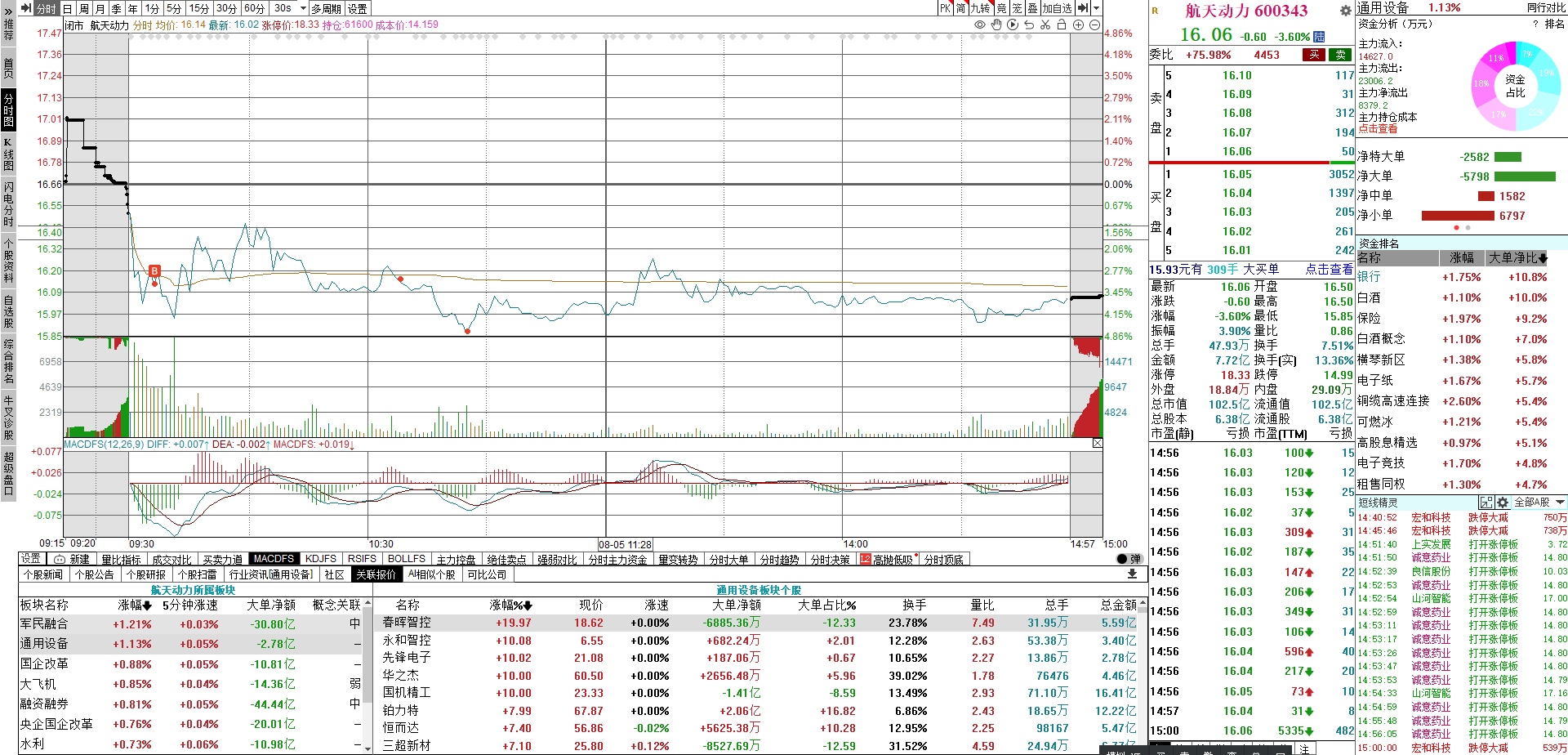Open the dropdown arrow after skip icon

click(1096, 8)
